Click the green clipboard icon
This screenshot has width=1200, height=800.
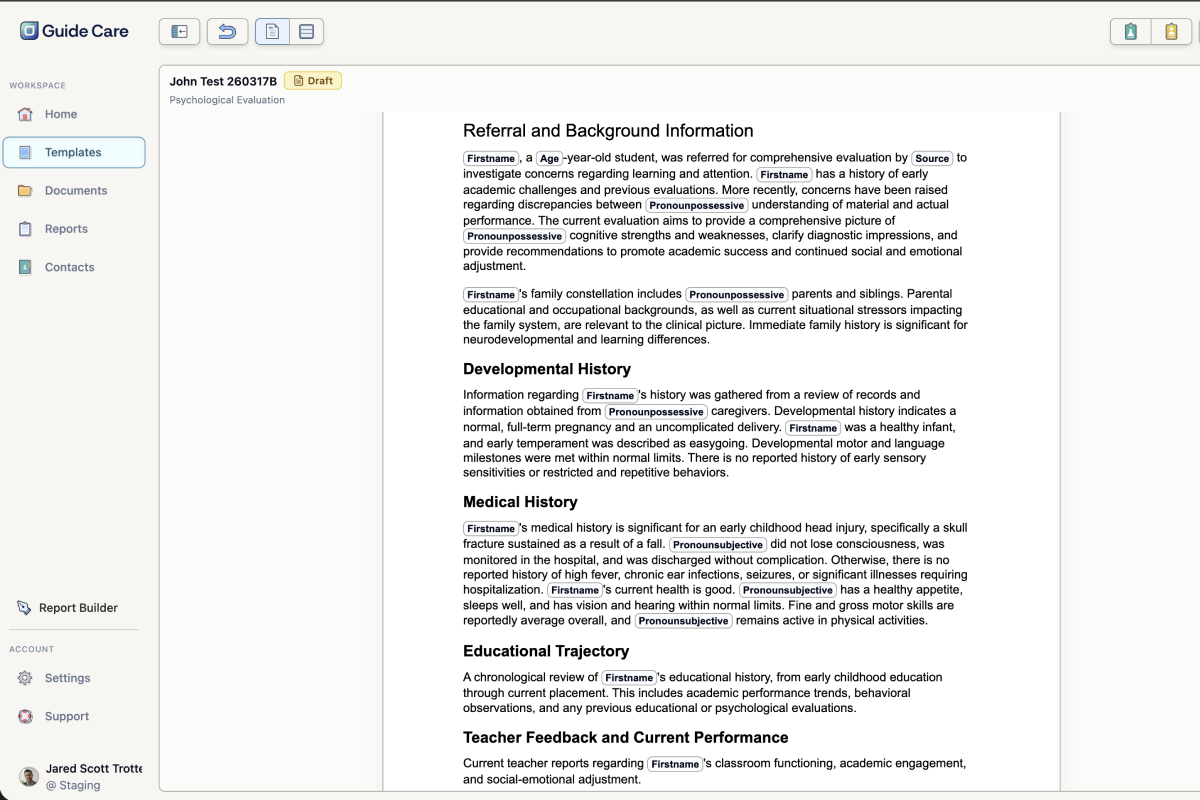coord(1131,32)
